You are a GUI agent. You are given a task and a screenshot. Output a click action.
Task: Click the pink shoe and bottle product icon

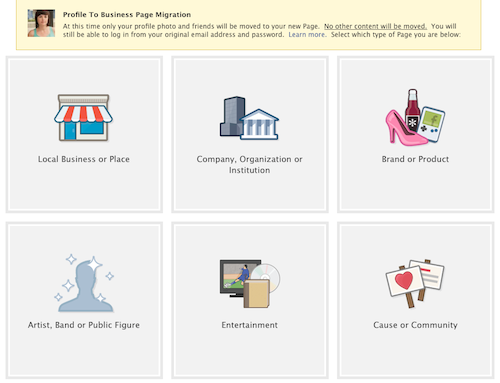point(415,117)
